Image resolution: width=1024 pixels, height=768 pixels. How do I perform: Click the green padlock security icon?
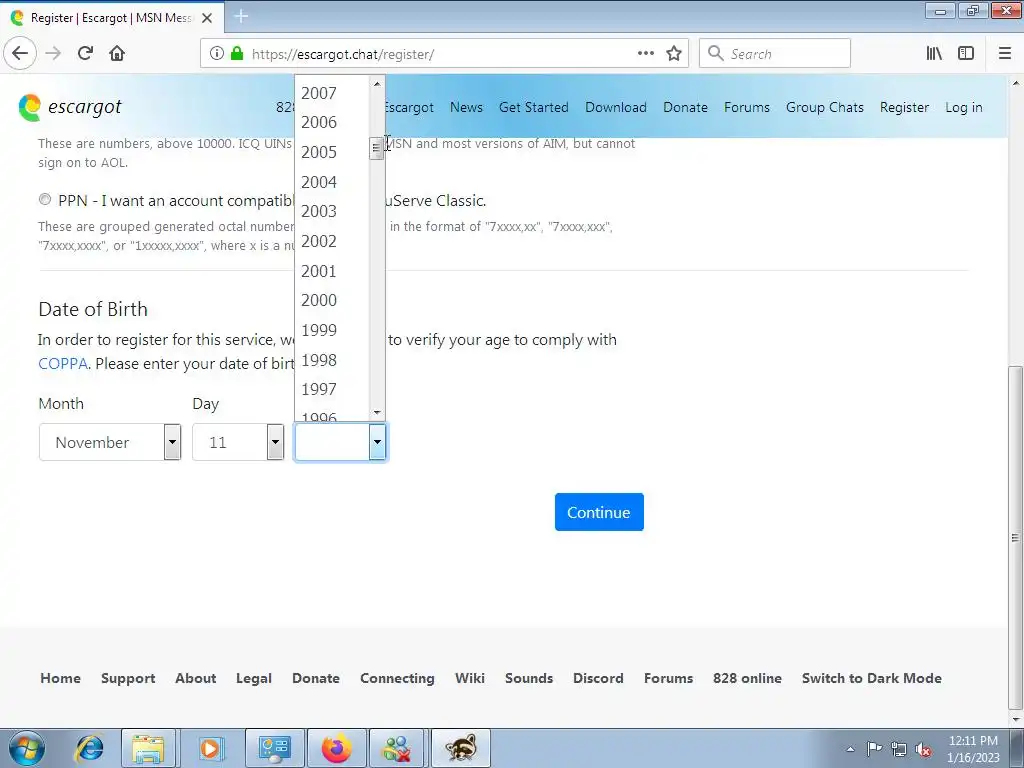(x=237, y=54)
